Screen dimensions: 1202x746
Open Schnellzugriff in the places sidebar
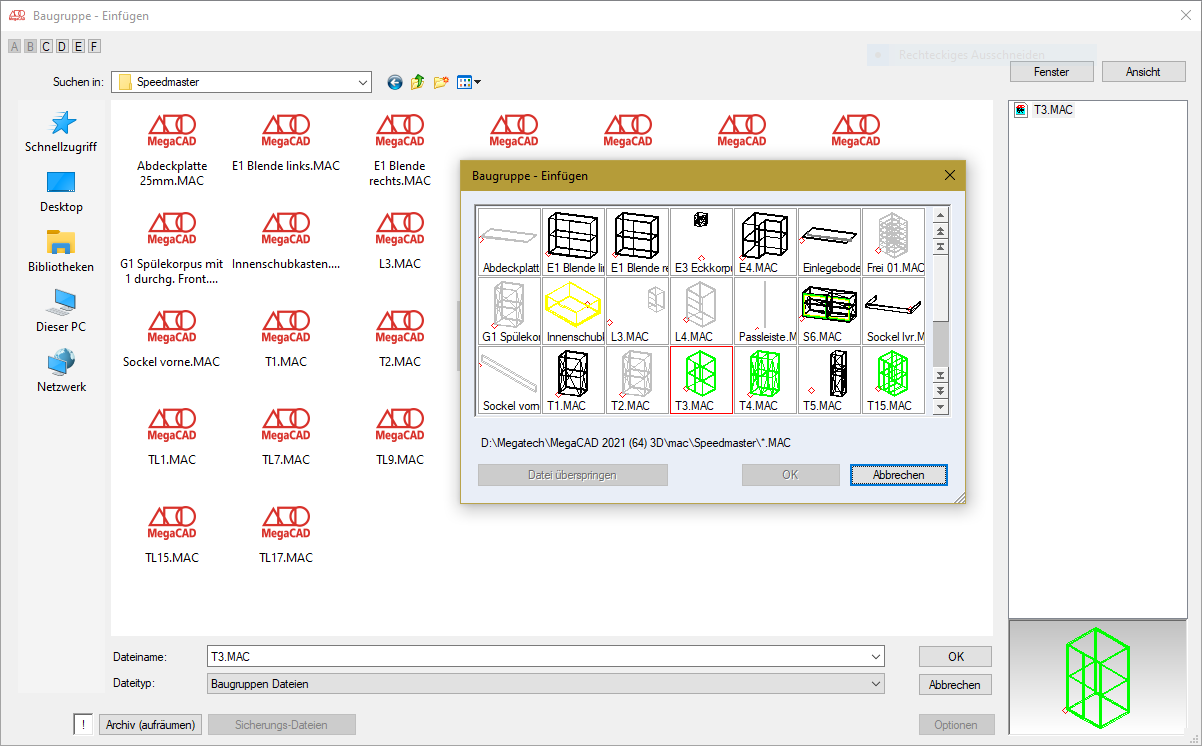tap(61, 131)
